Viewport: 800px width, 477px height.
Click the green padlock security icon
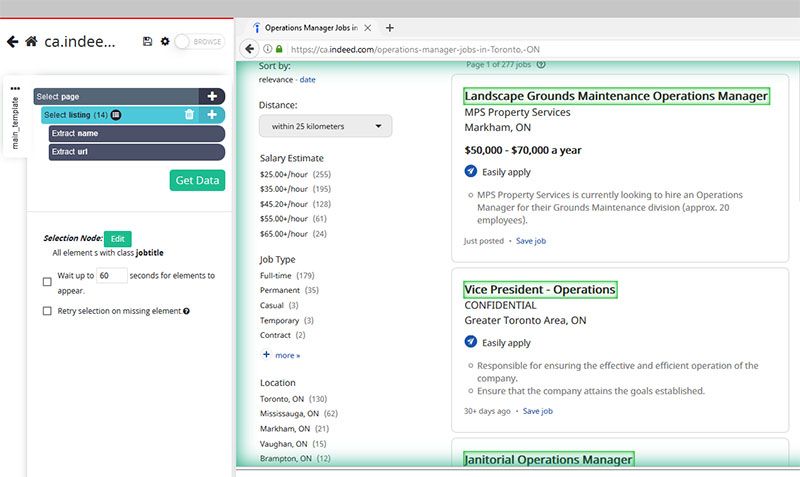click(279, 49)
